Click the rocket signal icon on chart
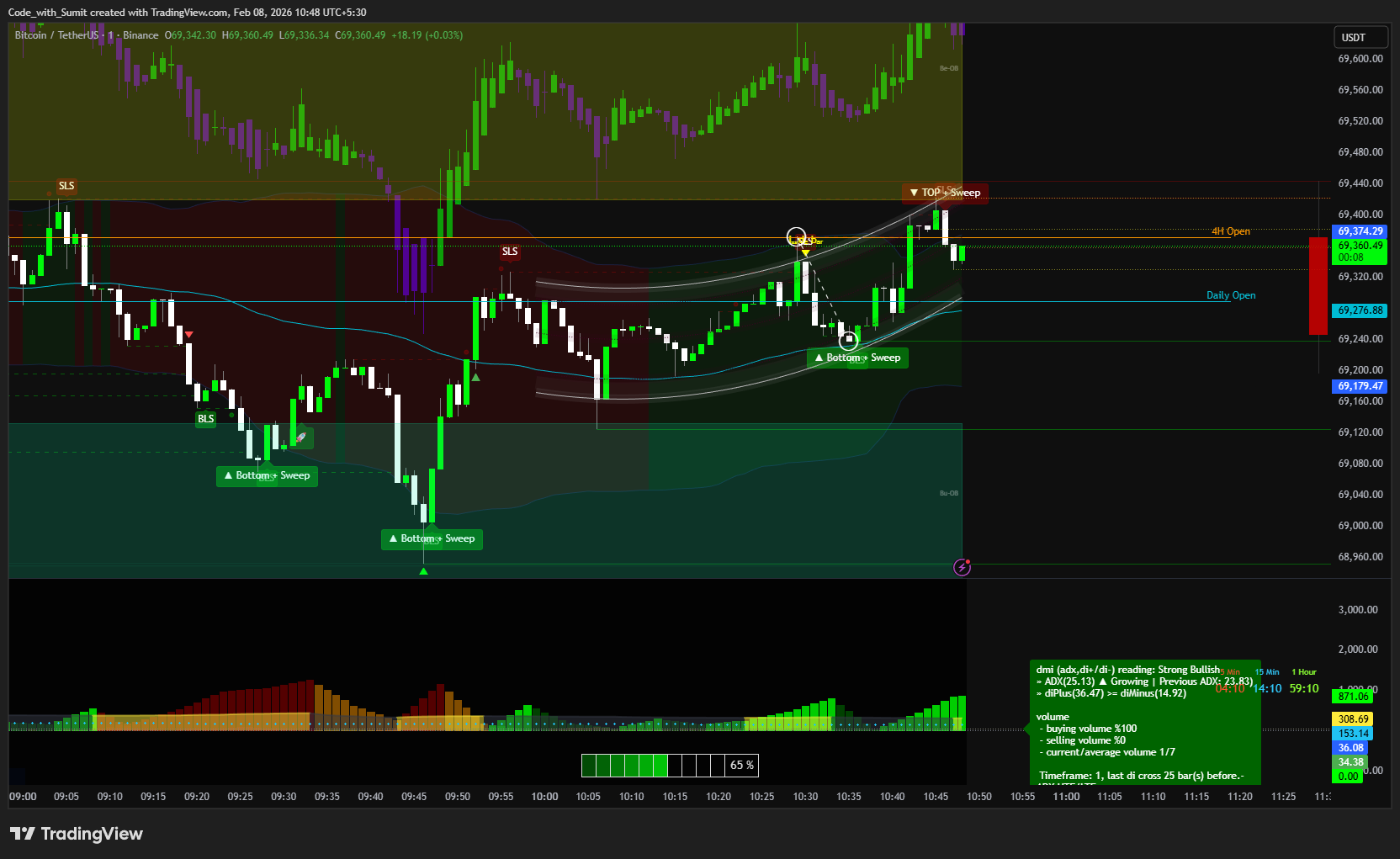 pyautogui.click(x=301, y=437)
